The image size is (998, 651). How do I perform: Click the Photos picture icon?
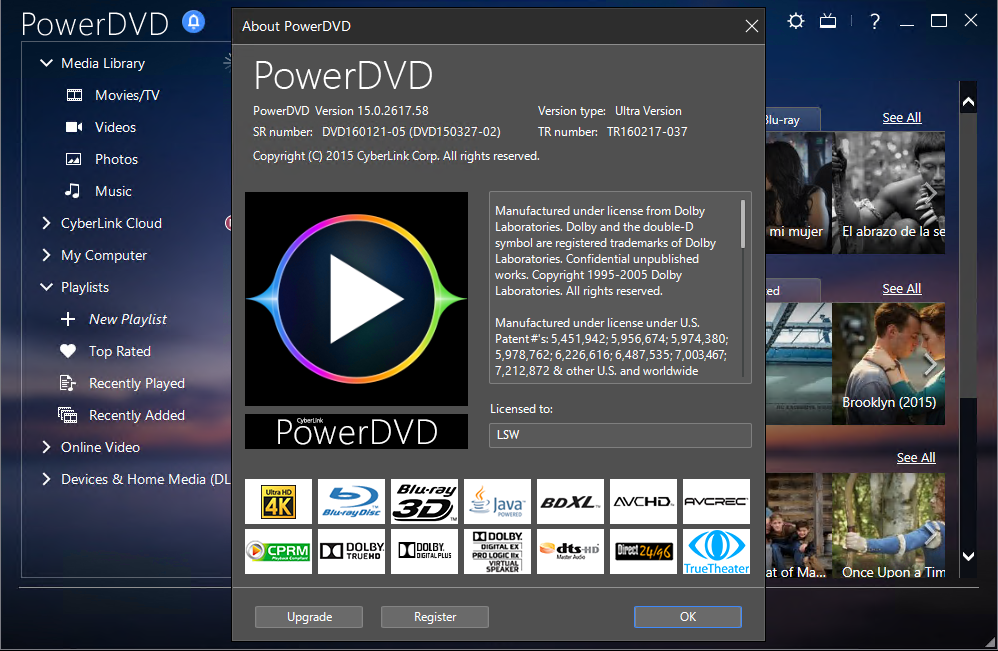(74, 159)
